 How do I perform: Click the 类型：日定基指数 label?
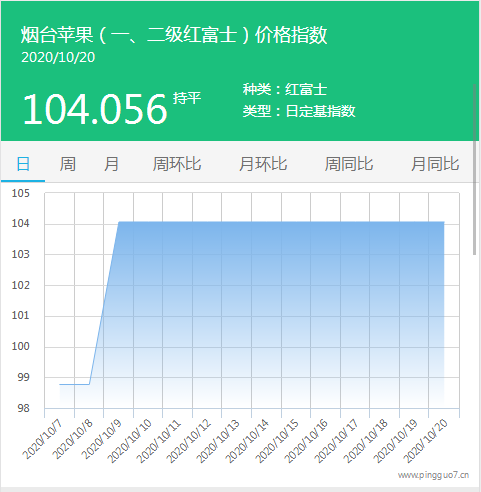299,111
